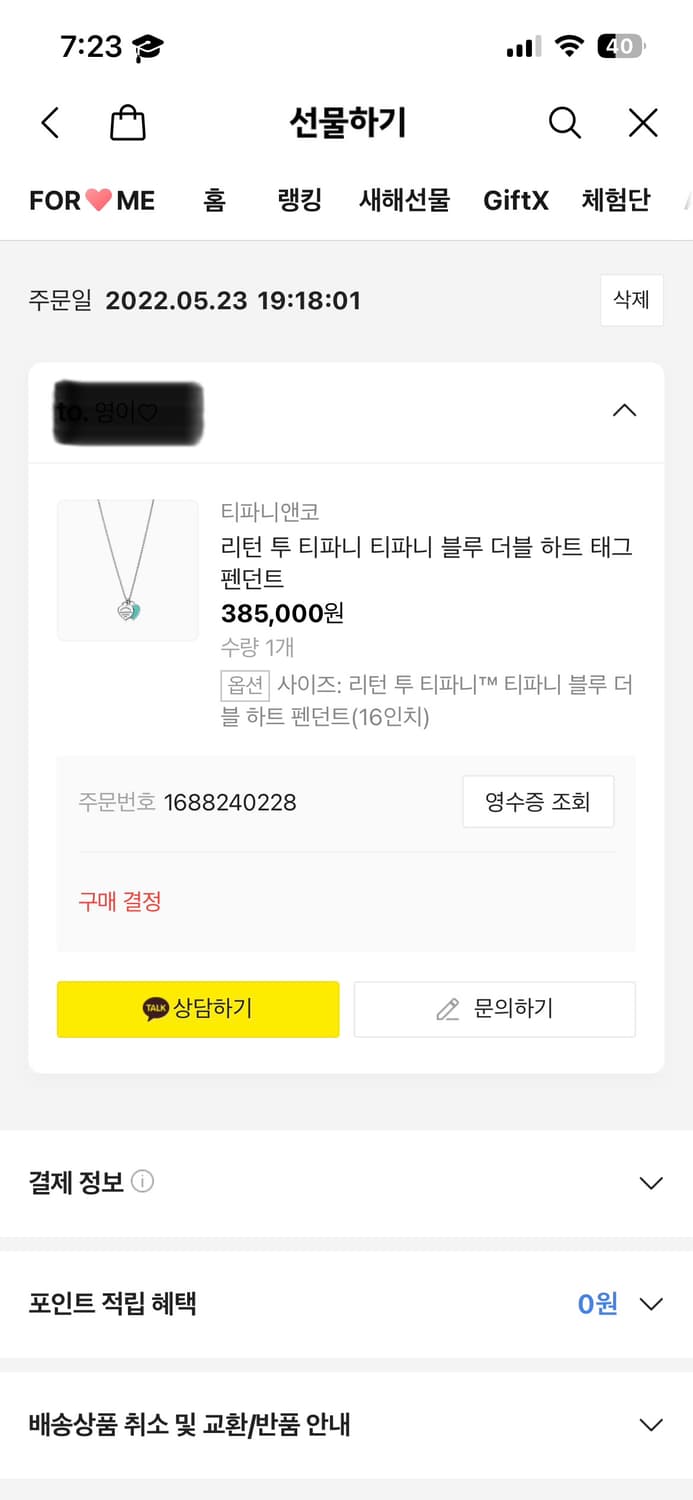Click the Tiffany necklace product thumbnail
This screenshot has height=1500, width=693.
coord(127,570)
